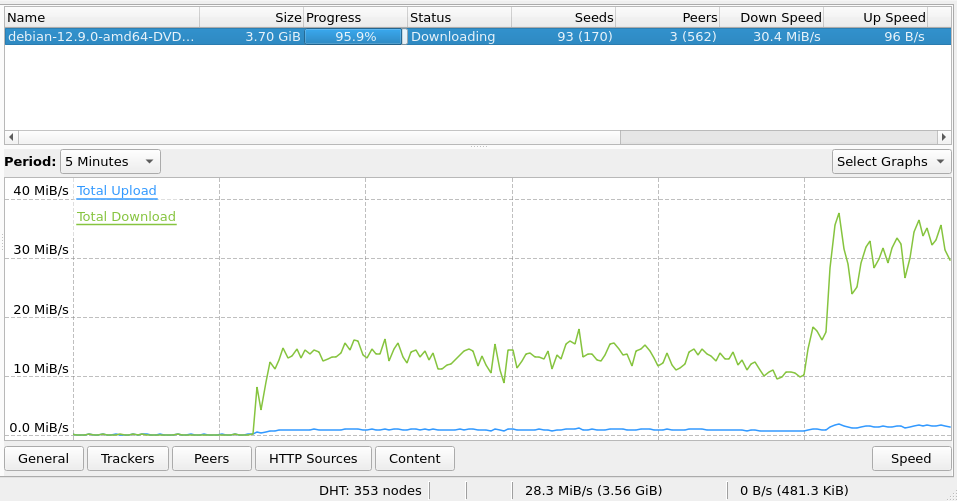
Task: Select the debian-12.9.0-amd64-DVD torrent row
Action: (x=478, y=37)
